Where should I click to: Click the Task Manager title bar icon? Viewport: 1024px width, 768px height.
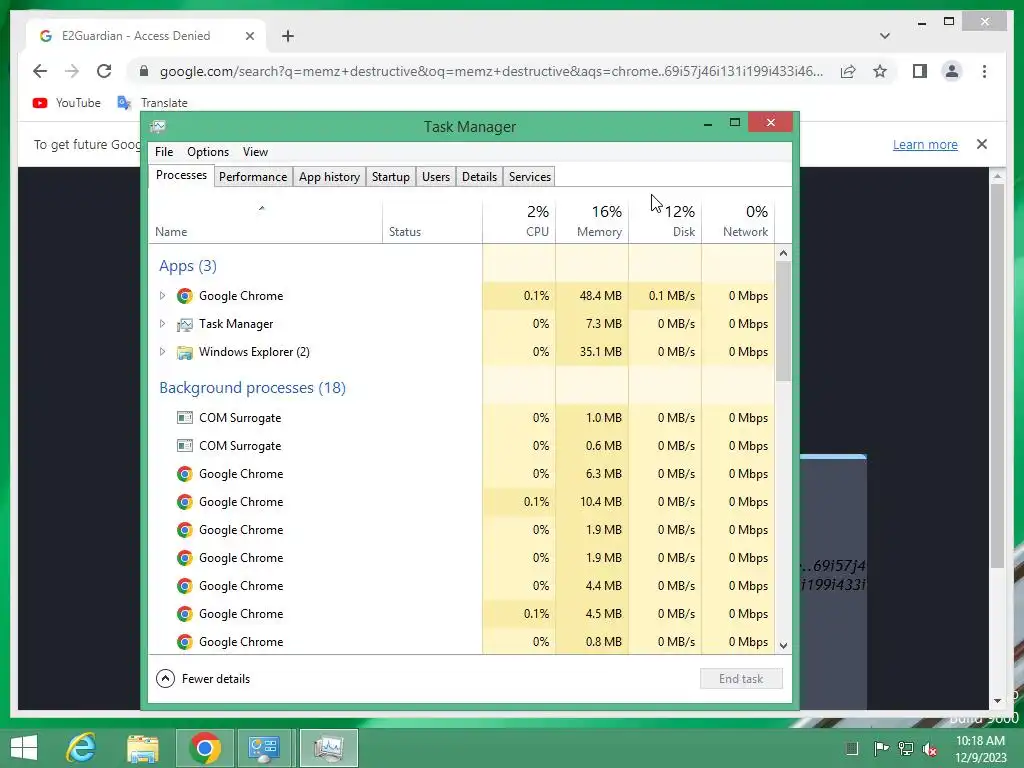click(x=158, y=126)
